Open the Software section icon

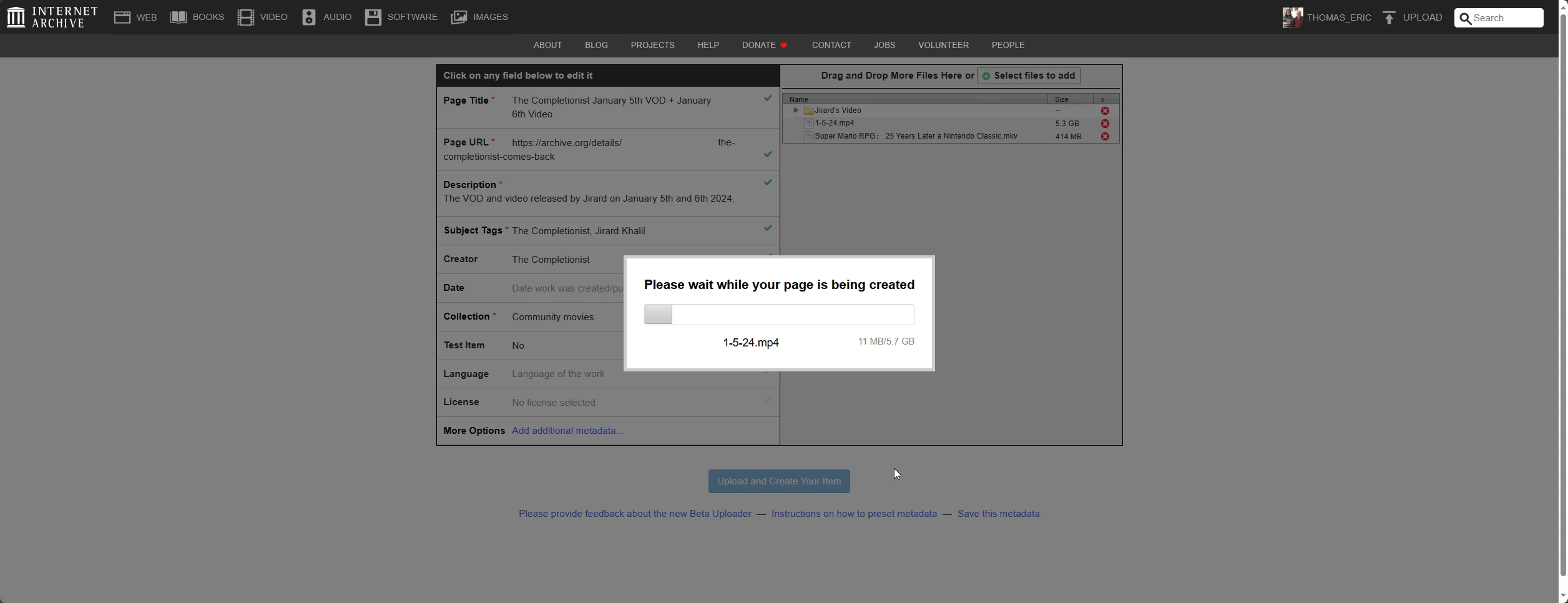pos(373,17)
